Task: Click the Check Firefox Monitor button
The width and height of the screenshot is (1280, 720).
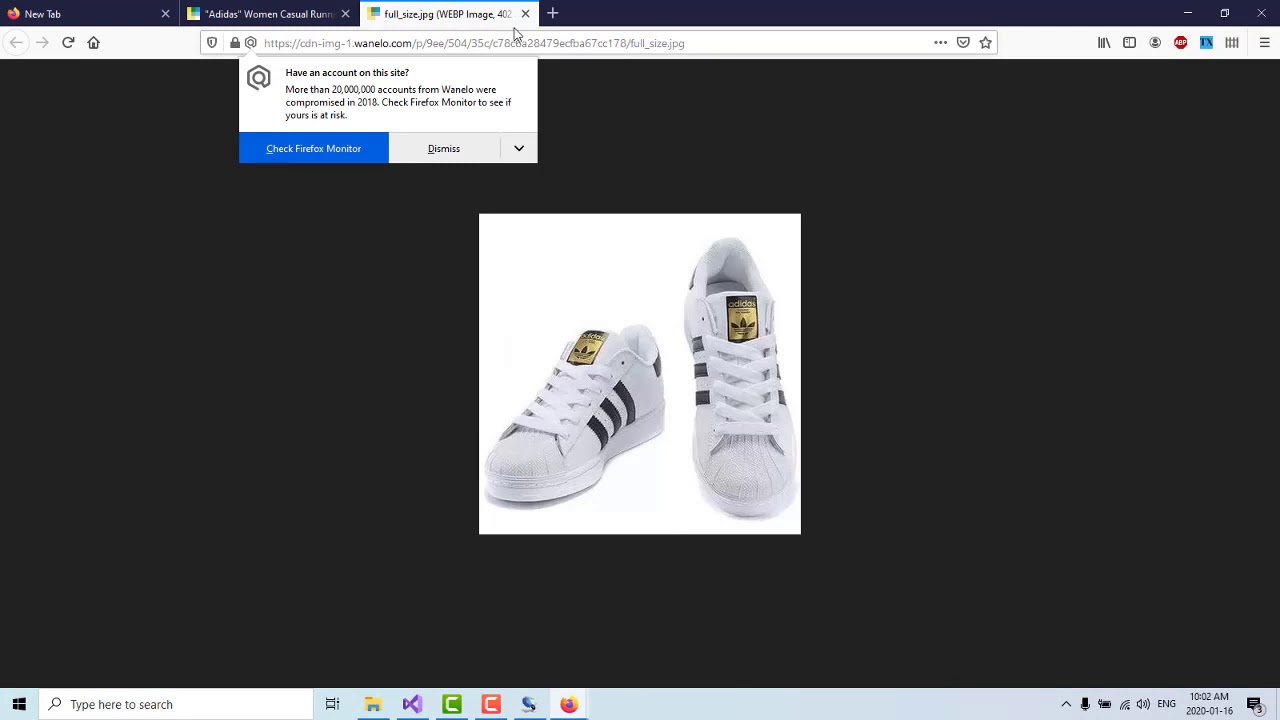Action: point(313,148)
